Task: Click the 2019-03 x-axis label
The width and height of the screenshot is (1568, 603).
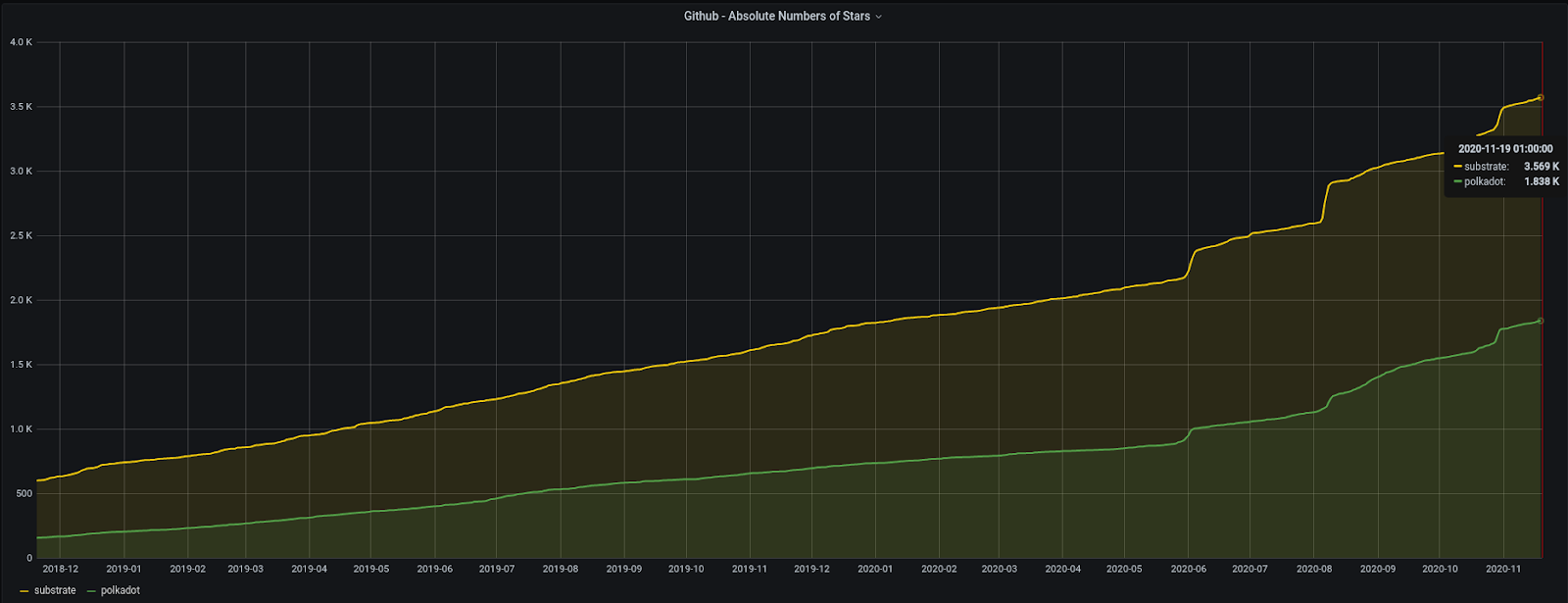Action: point(245,569)
